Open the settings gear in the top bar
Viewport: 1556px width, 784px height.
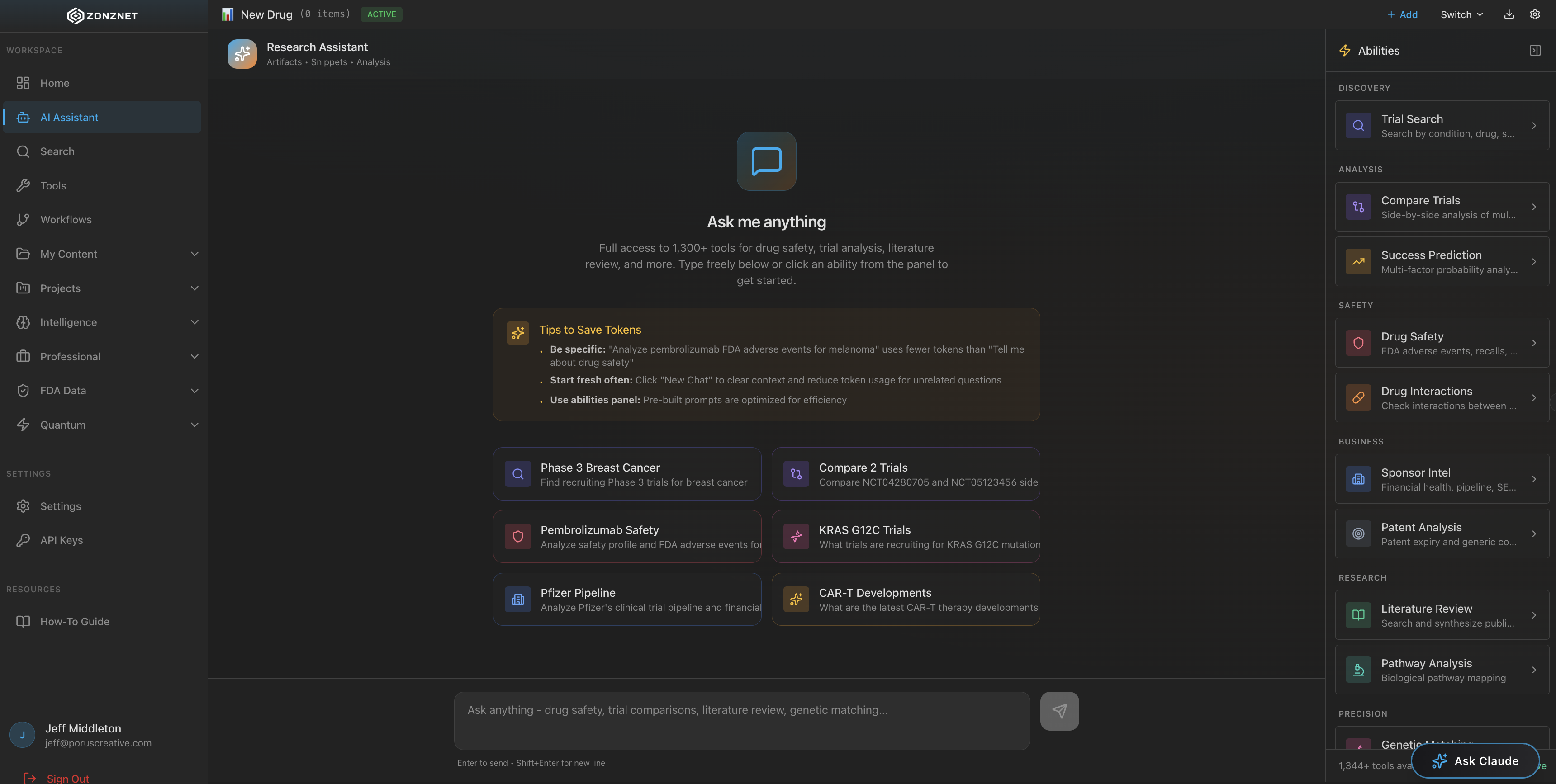(x=1536, y=14)
